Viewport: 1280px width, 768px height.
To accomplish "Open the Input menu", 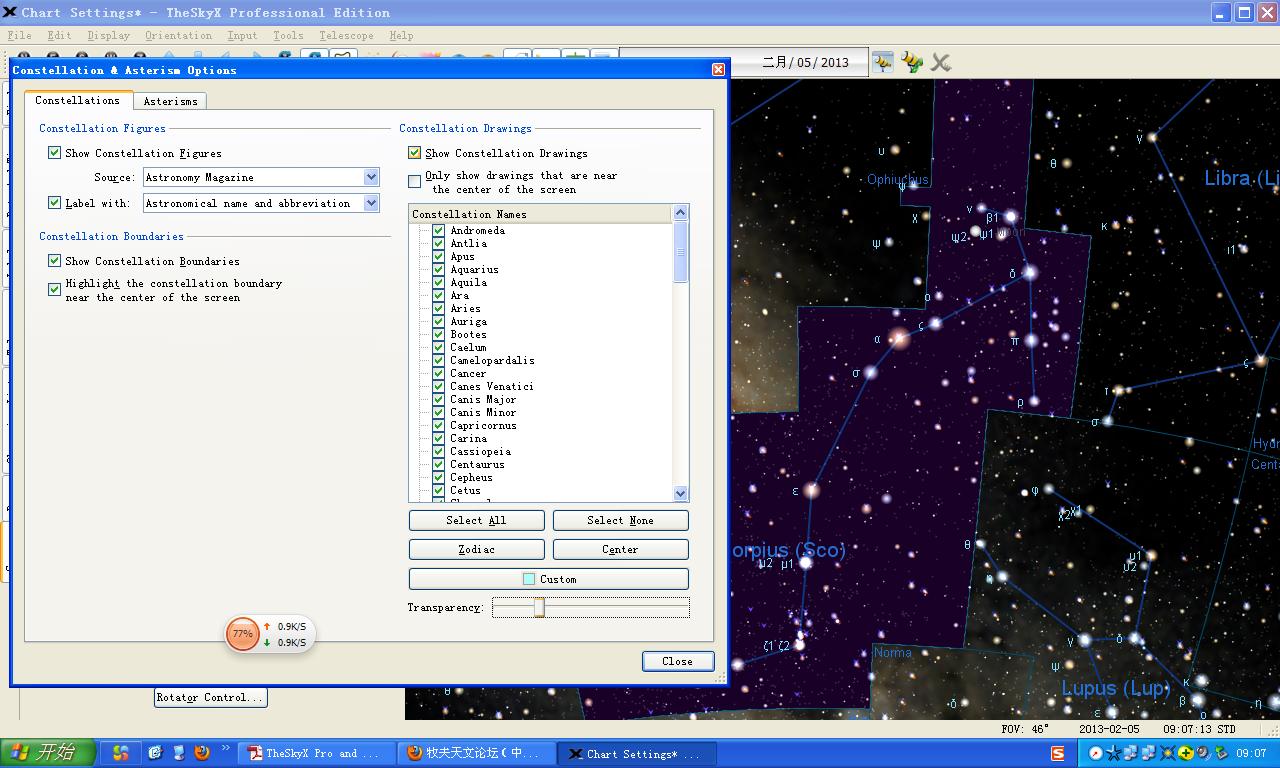I will click(x=243, y=35).
